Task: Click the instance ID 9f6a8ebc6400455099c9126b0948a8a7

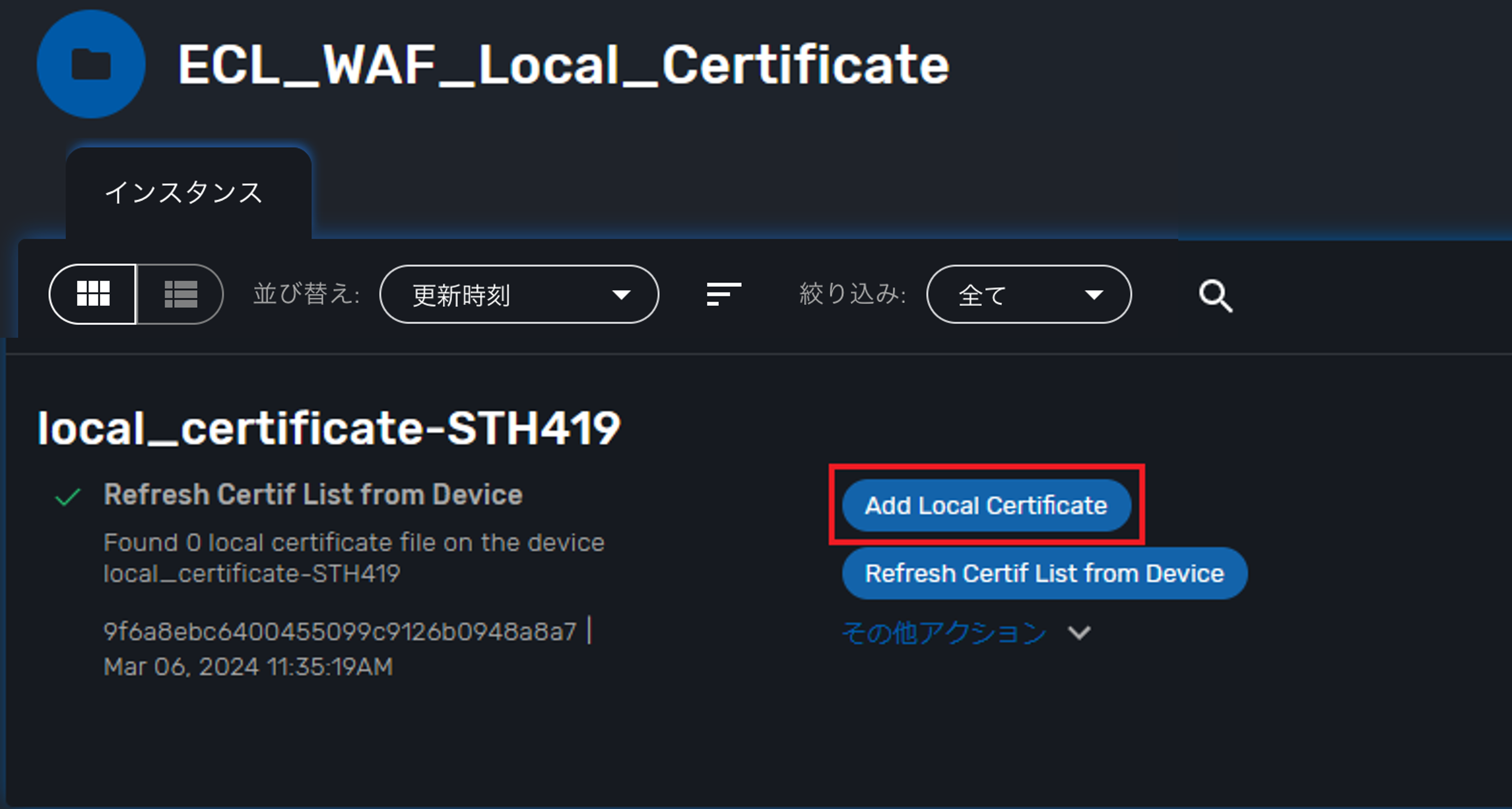Action: 340,632
